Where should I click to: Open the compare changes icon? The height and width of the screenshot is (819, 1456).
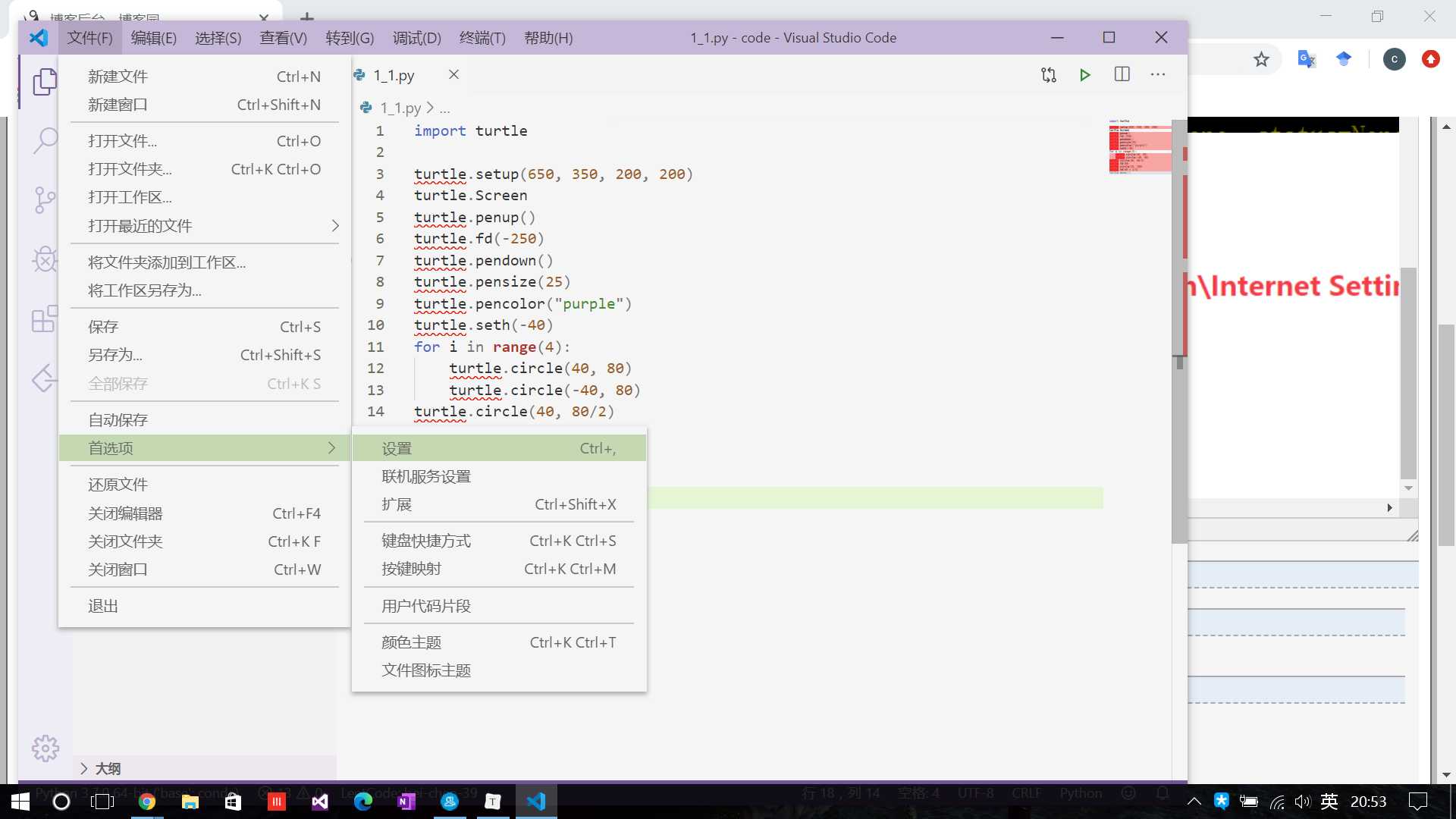pyautogui.click(x=1048, y=74)
